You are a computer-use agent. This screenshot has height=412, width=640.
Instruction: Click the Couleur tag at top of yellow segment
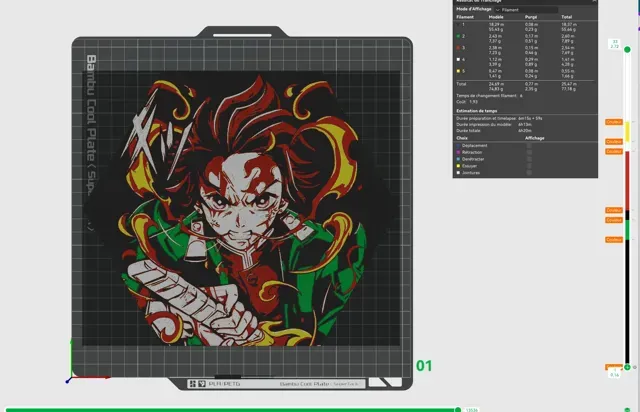coord(613,122)
